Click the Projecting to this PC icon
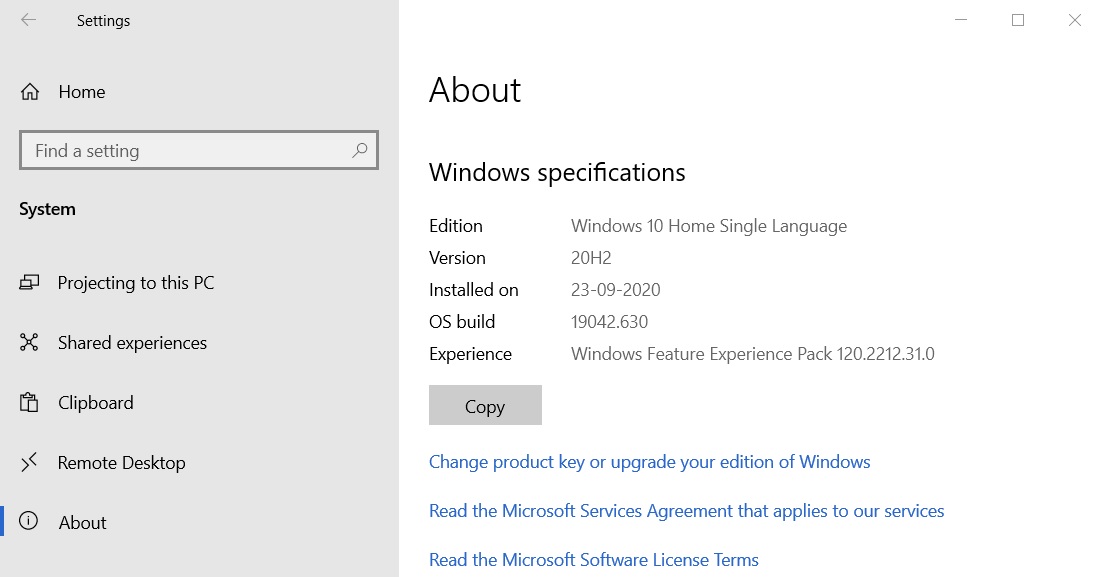Viewport: 1104px width, 577px height. 29,283
